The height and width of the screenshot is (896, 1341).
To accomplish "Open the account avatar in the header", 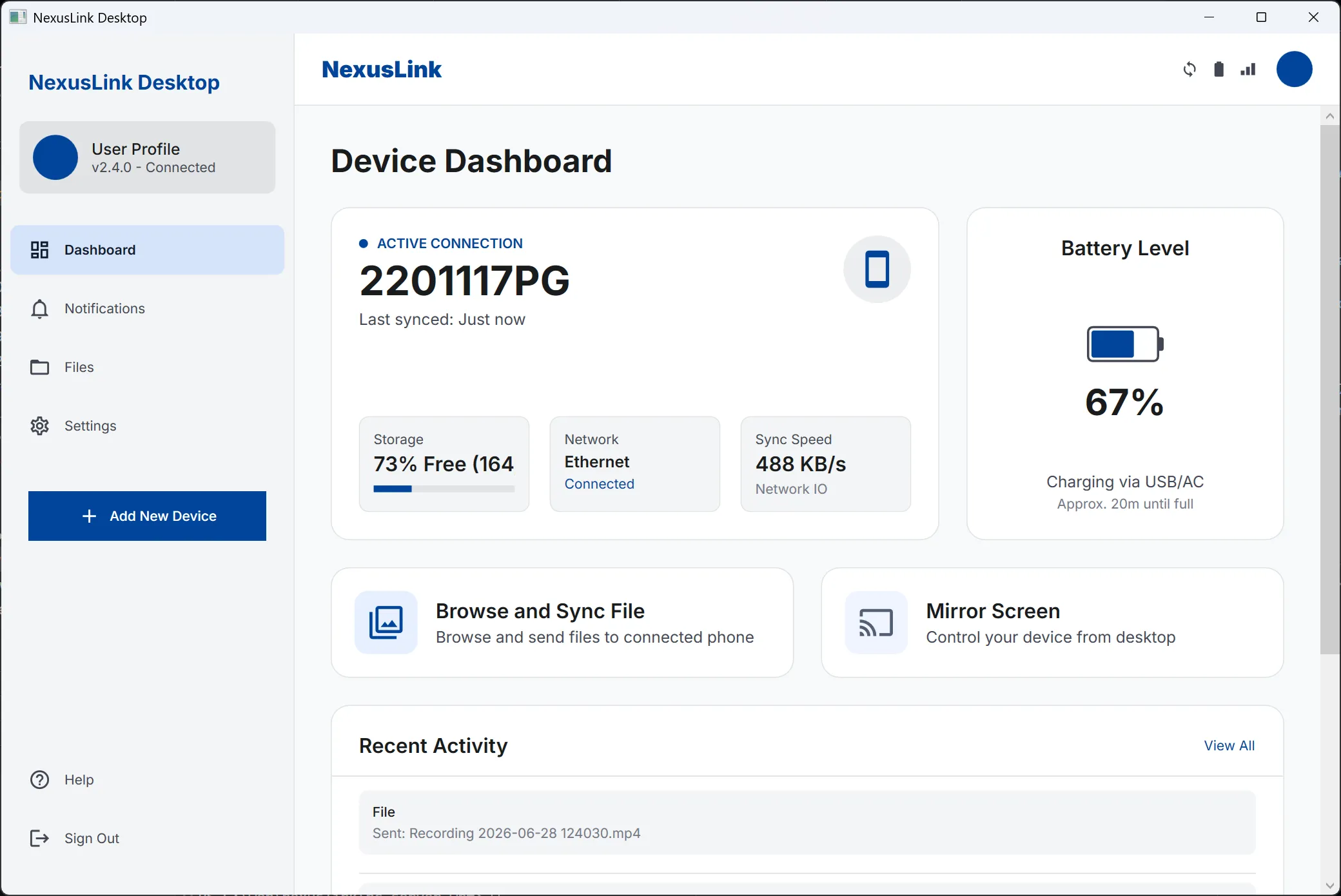I will pos(1294,69).
